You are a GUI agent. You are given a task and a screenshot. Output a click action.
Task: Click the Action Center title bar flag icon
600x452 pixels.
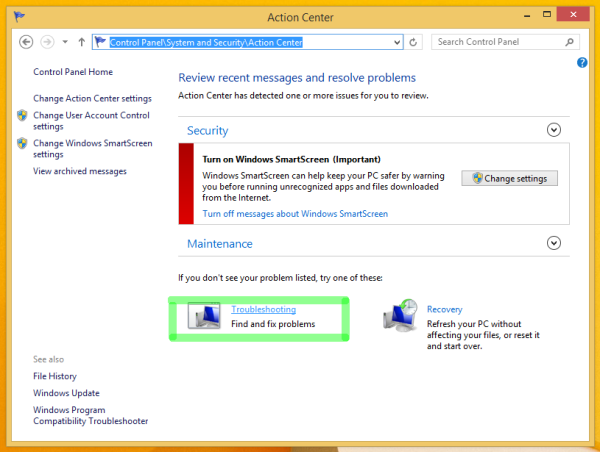[19, 16]
